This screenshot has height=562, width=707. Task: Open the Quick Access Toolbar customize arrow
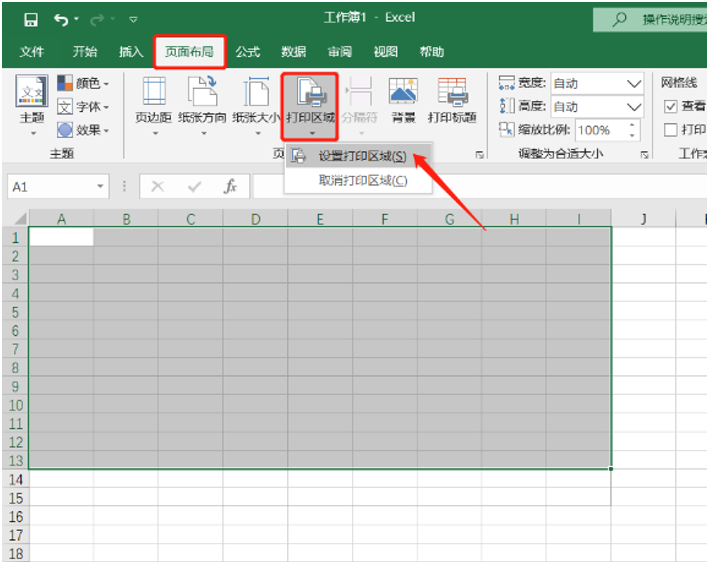[133, 19]
